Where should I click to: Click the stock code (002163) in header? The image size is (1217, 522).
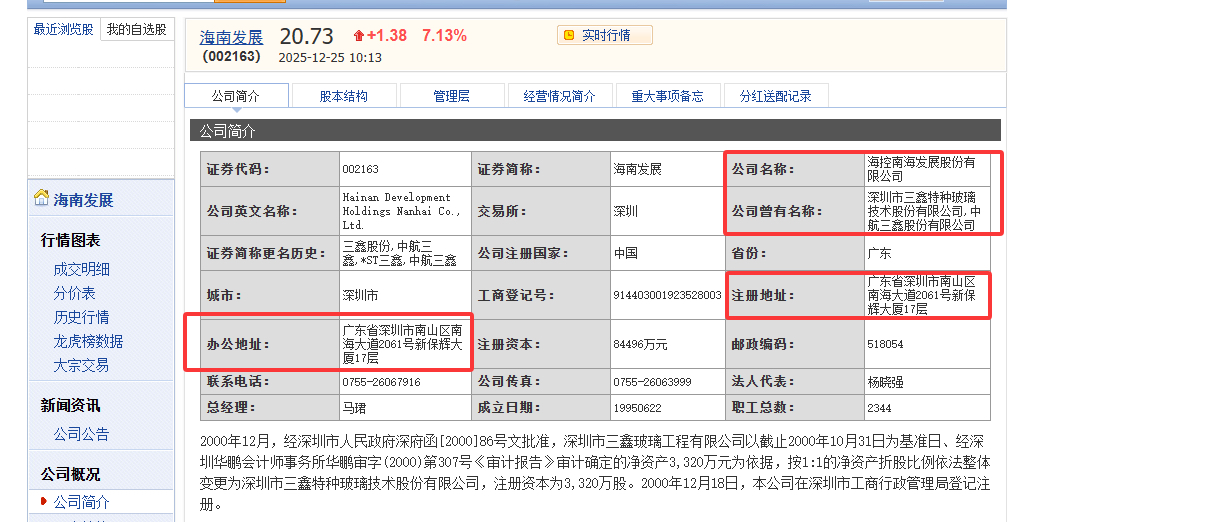click(231, 57)
